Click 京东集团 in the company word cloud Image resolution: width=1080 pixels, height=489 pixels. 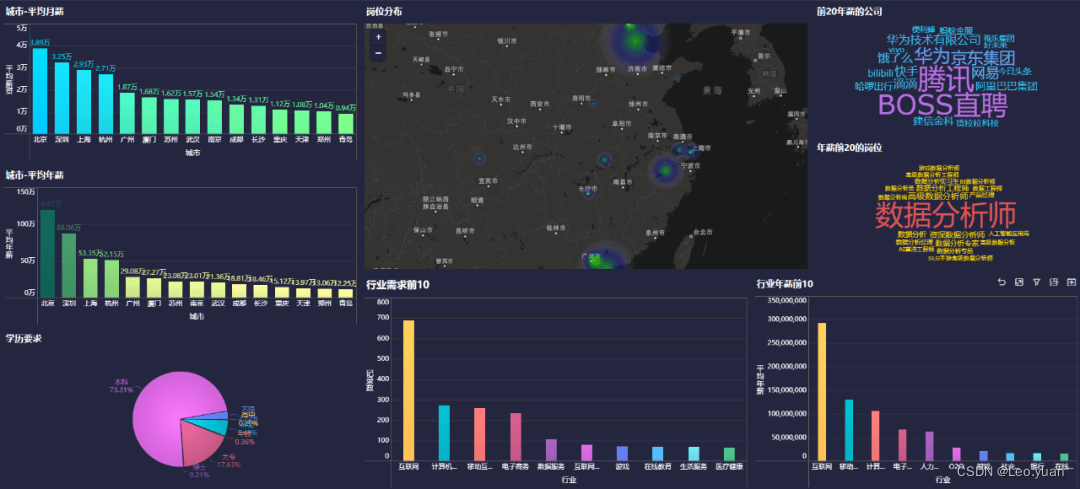click(x=983, y=57)
